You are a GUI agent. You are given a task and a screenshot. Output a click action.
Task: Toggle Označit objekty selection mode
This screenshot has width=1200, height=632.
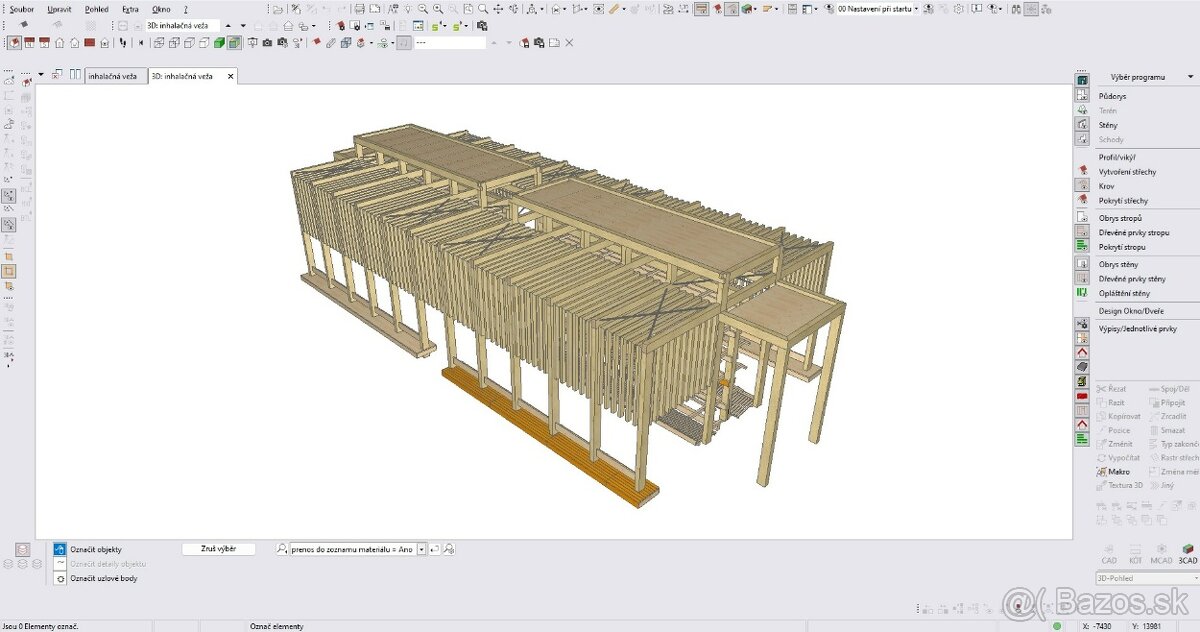coord(60,549)
